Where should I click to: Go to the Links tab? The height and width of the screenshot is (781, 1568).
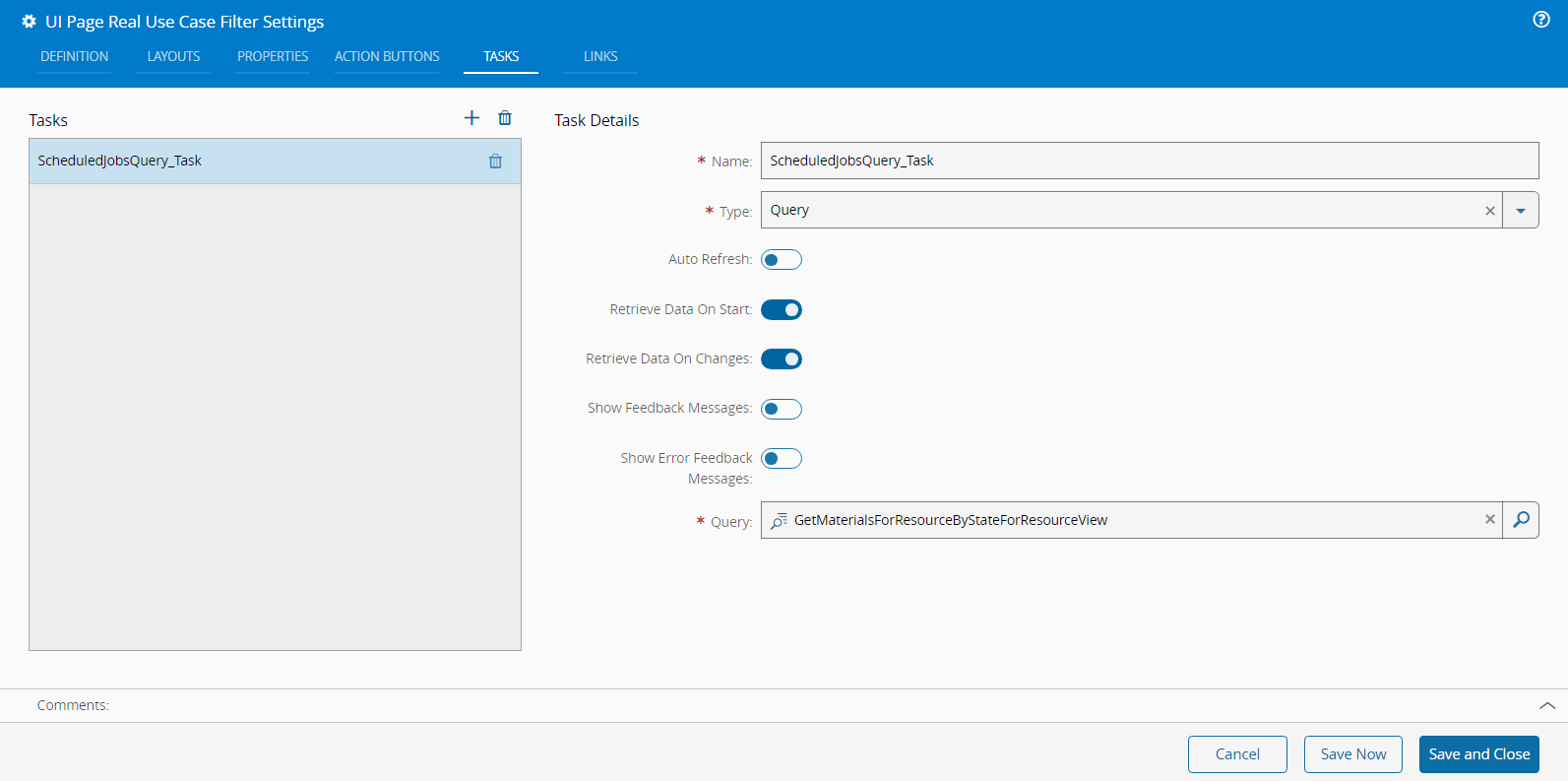[x=600, y=57]
